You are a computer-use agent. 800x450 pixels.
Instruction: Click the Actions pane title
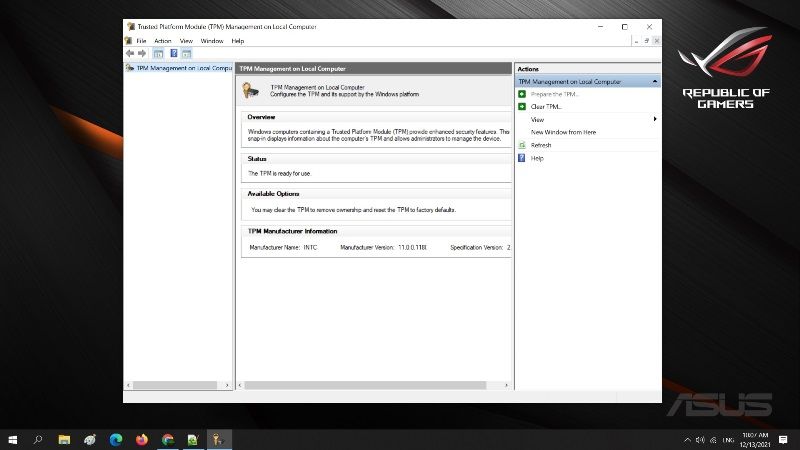pos(528,69)
